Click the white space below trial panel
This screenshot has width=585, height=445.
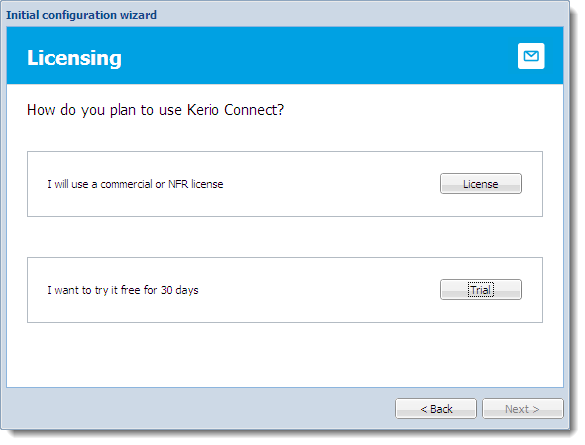click(285, 354)
